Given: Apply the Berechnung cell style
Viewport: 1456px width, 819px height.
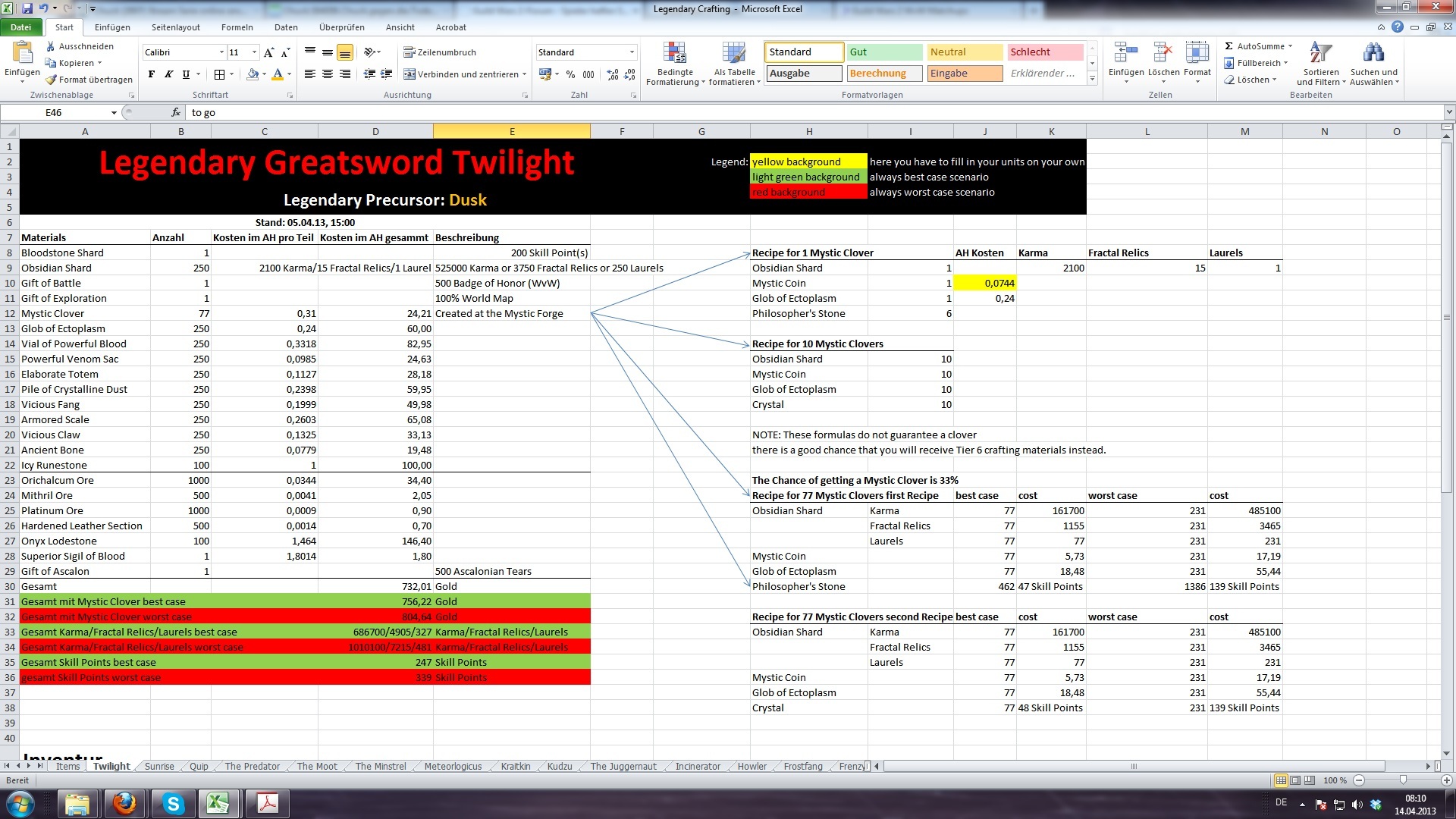Looking at the screenshot, I should coord(885,74).
